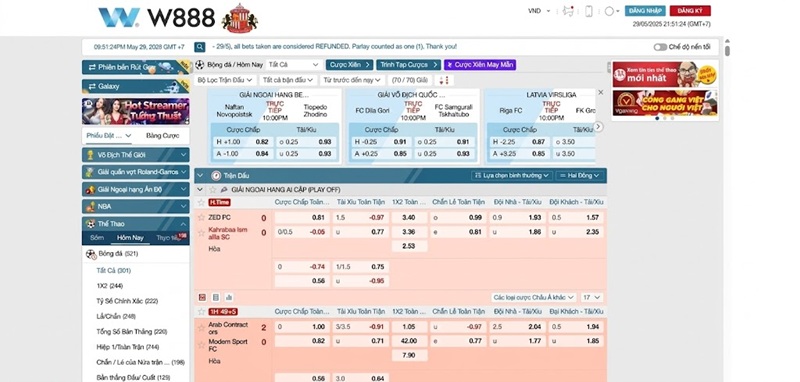This screenshot has height=382, width=800.
Task: Click the soccer ball icon beside Bóng đá (521)
Action: coord(91,253)
